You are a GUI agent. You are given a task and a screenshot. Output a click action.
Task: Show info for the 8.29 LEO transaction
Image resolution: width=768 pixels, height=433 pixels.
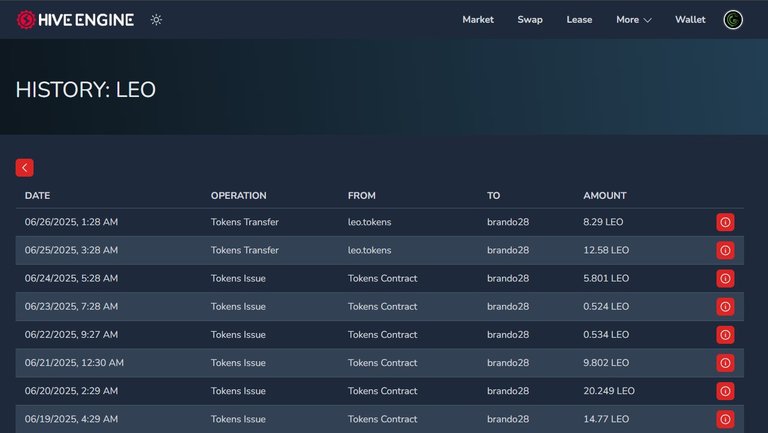tap(725, 222)
